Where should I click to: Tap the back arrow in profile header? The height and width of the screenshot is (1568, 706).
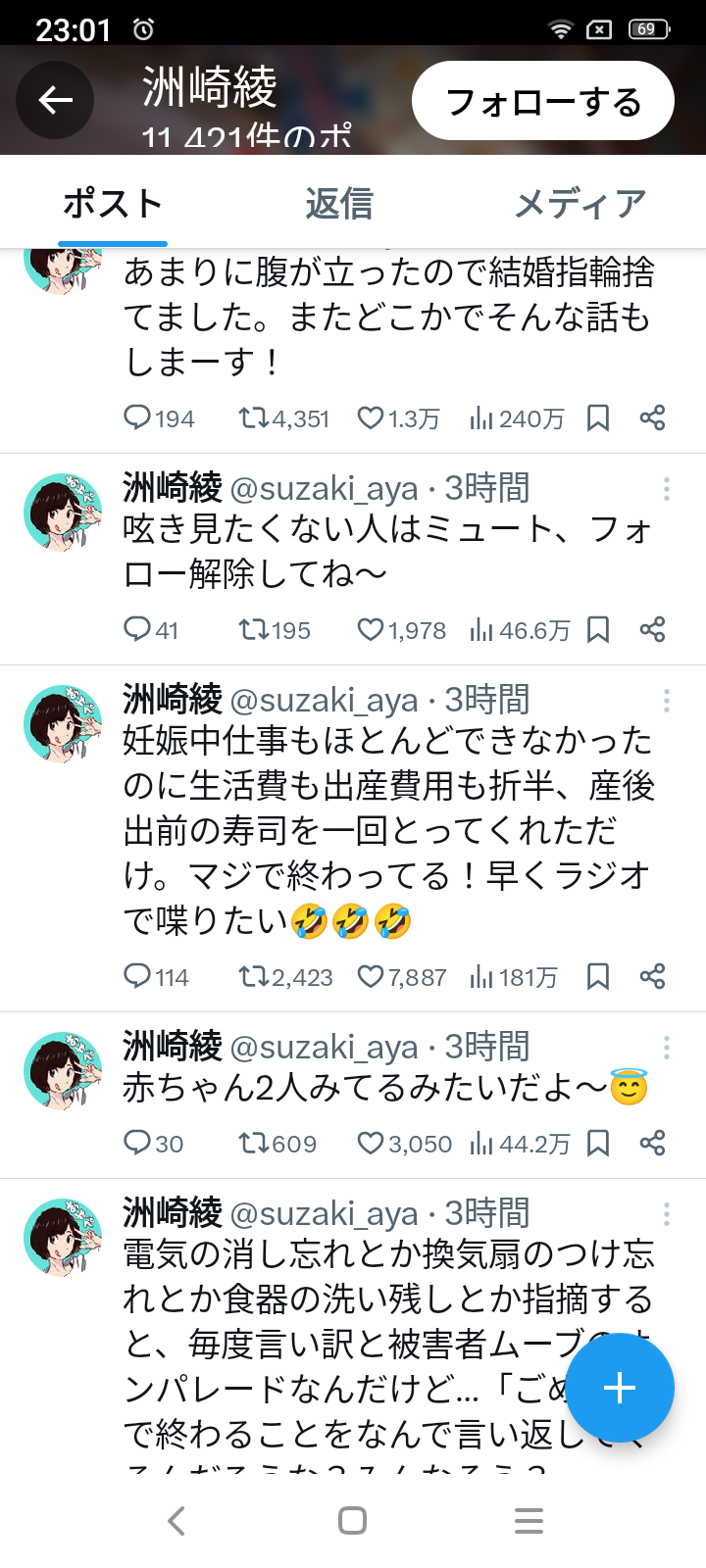[55, 100]
